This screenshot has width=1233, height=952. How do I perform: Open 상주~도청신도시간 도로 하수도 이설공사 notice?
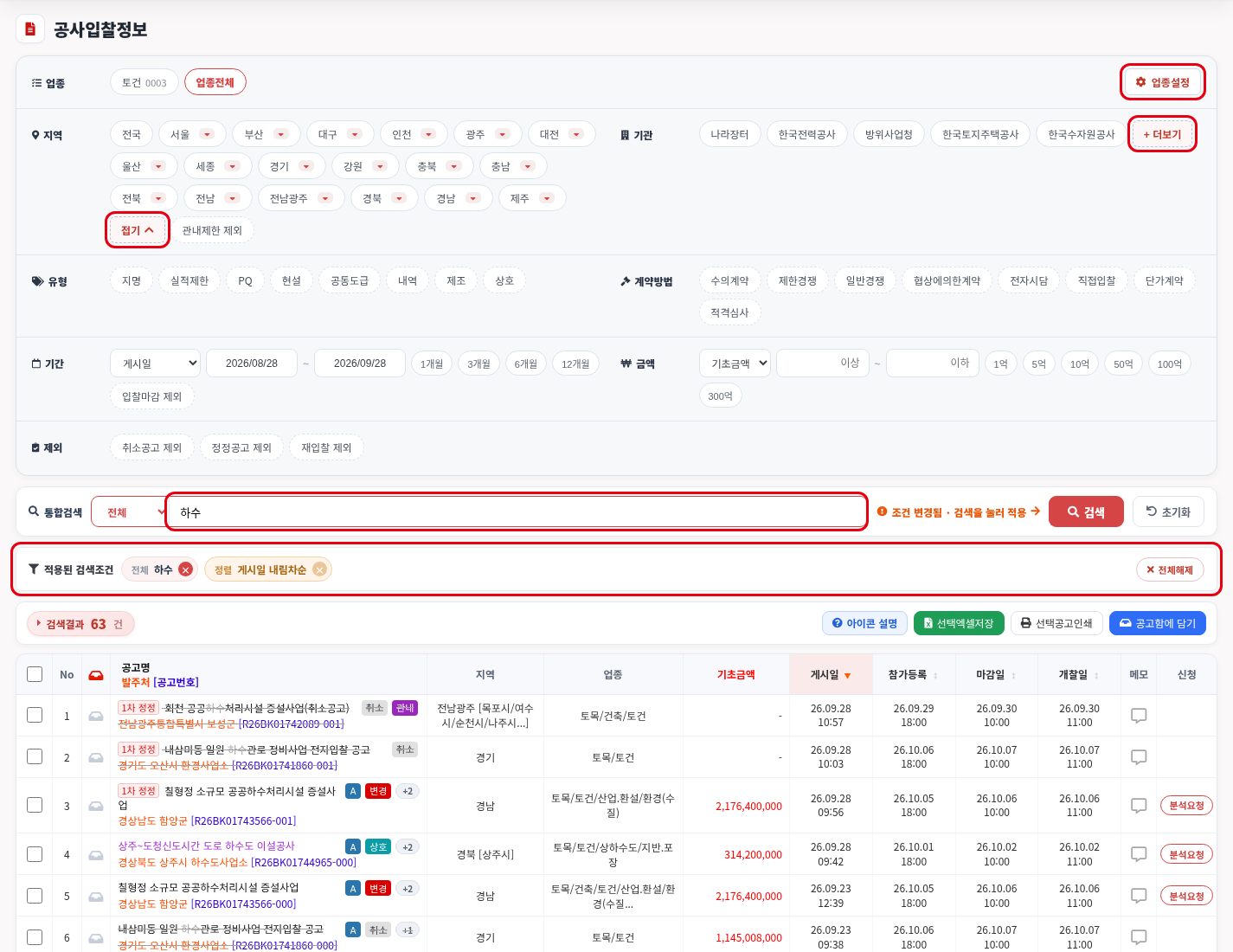206,846
